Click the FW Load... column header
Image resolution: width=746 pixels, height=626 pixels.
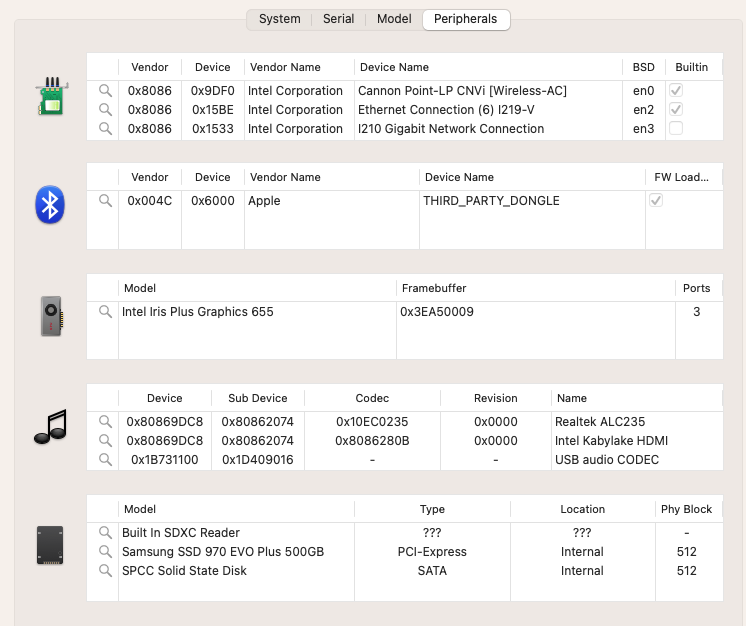[681, 177]
